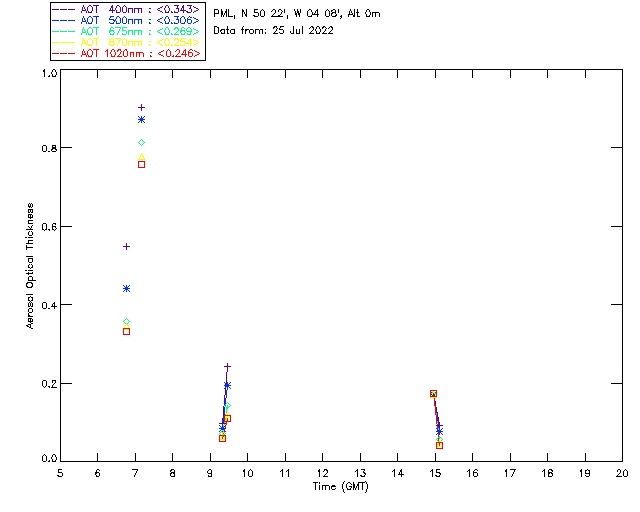This screenshot has width=640, height=512.
Task: Select the AOT 870nm legend entry
Action: 127,42
